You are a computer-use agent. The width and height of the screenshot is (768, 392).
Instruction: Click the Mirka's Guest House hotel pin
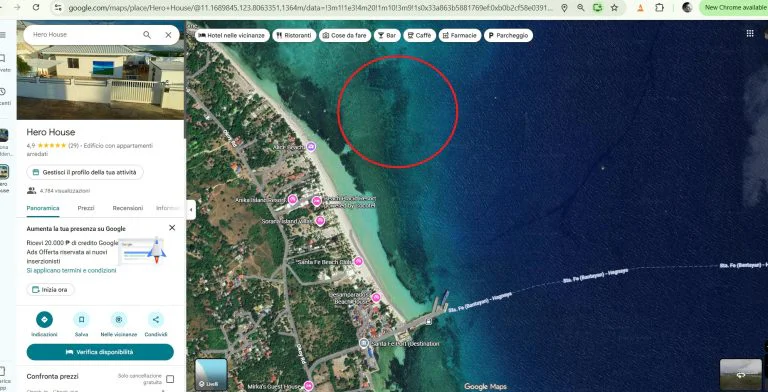308,386
